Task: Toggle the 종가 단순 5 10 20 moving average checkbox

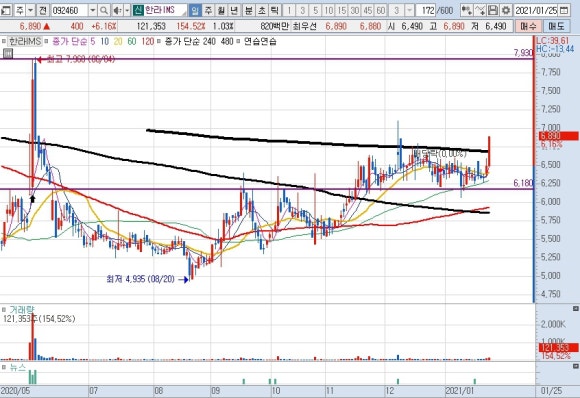Action: 46,41
